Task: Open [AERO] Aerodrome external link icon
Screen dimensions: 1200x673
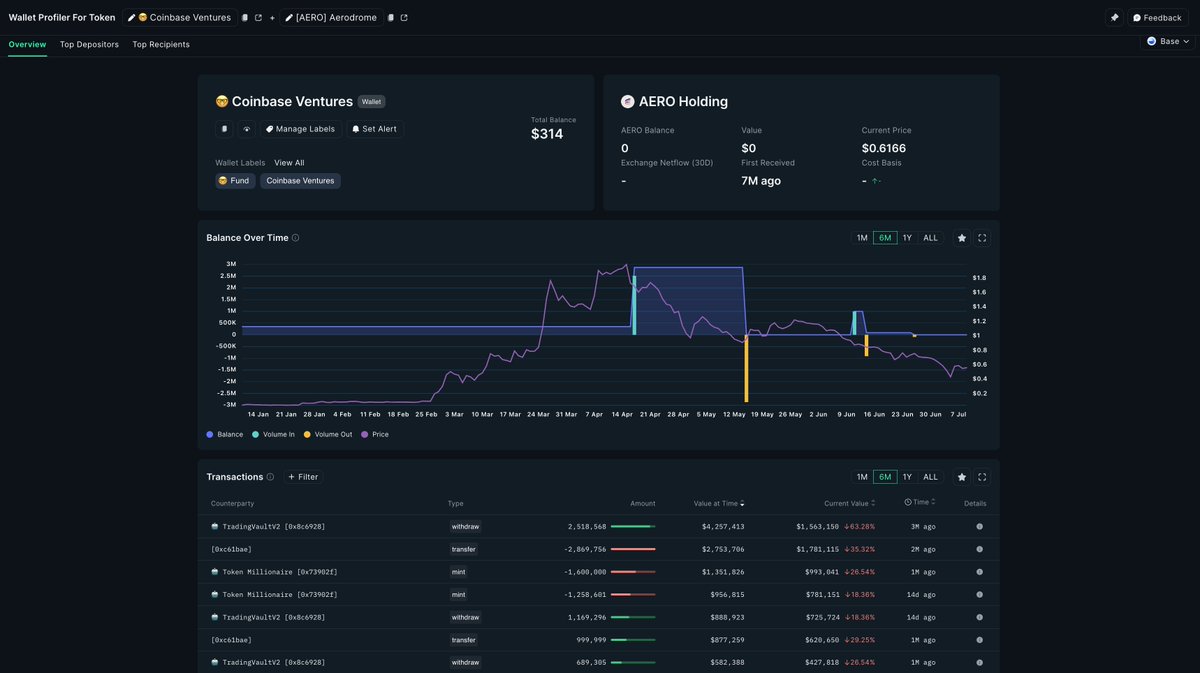Action: coord(404,18)
